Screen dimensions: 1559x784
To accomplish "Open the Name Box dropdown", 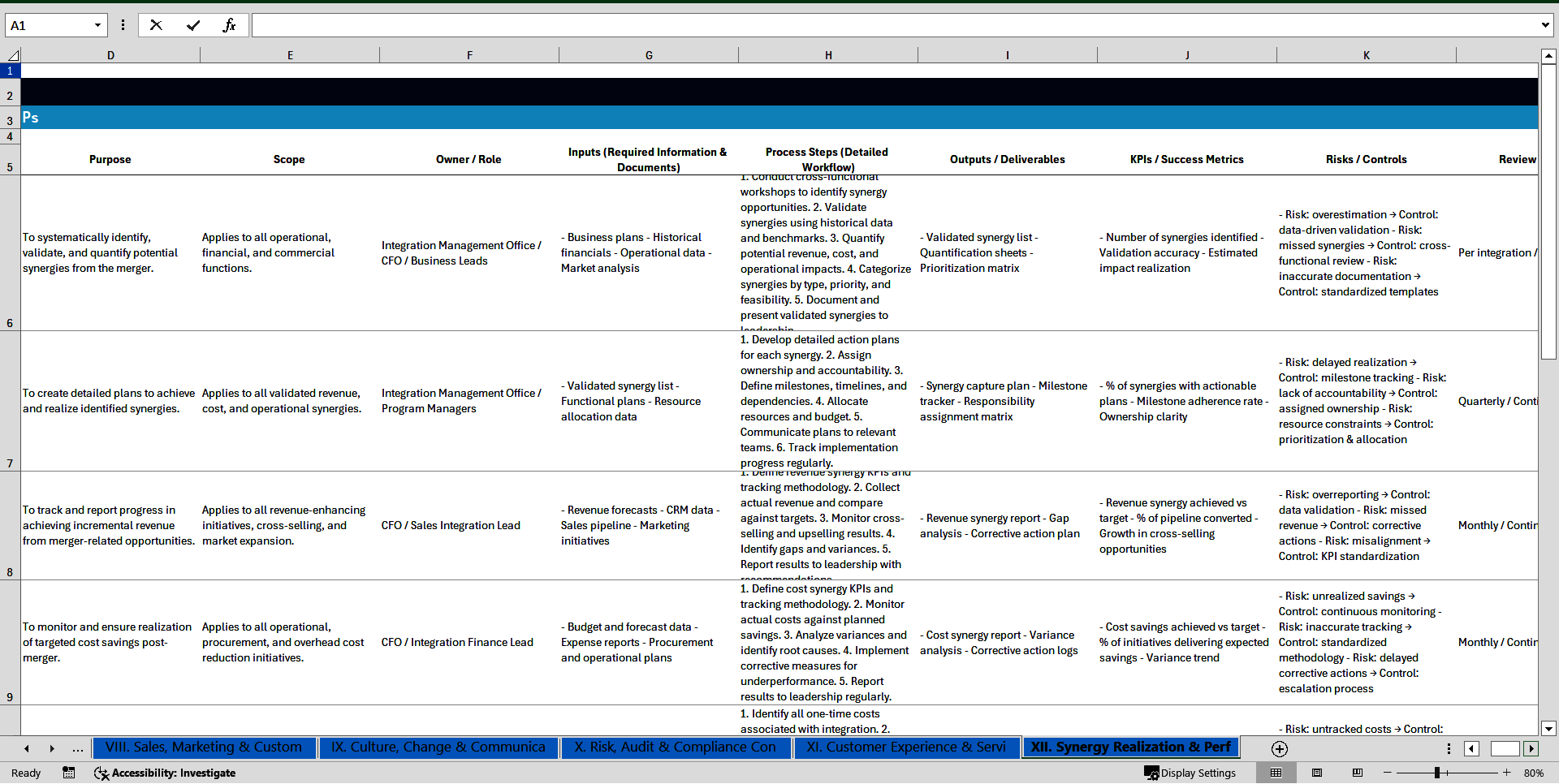I will (97, 25).
